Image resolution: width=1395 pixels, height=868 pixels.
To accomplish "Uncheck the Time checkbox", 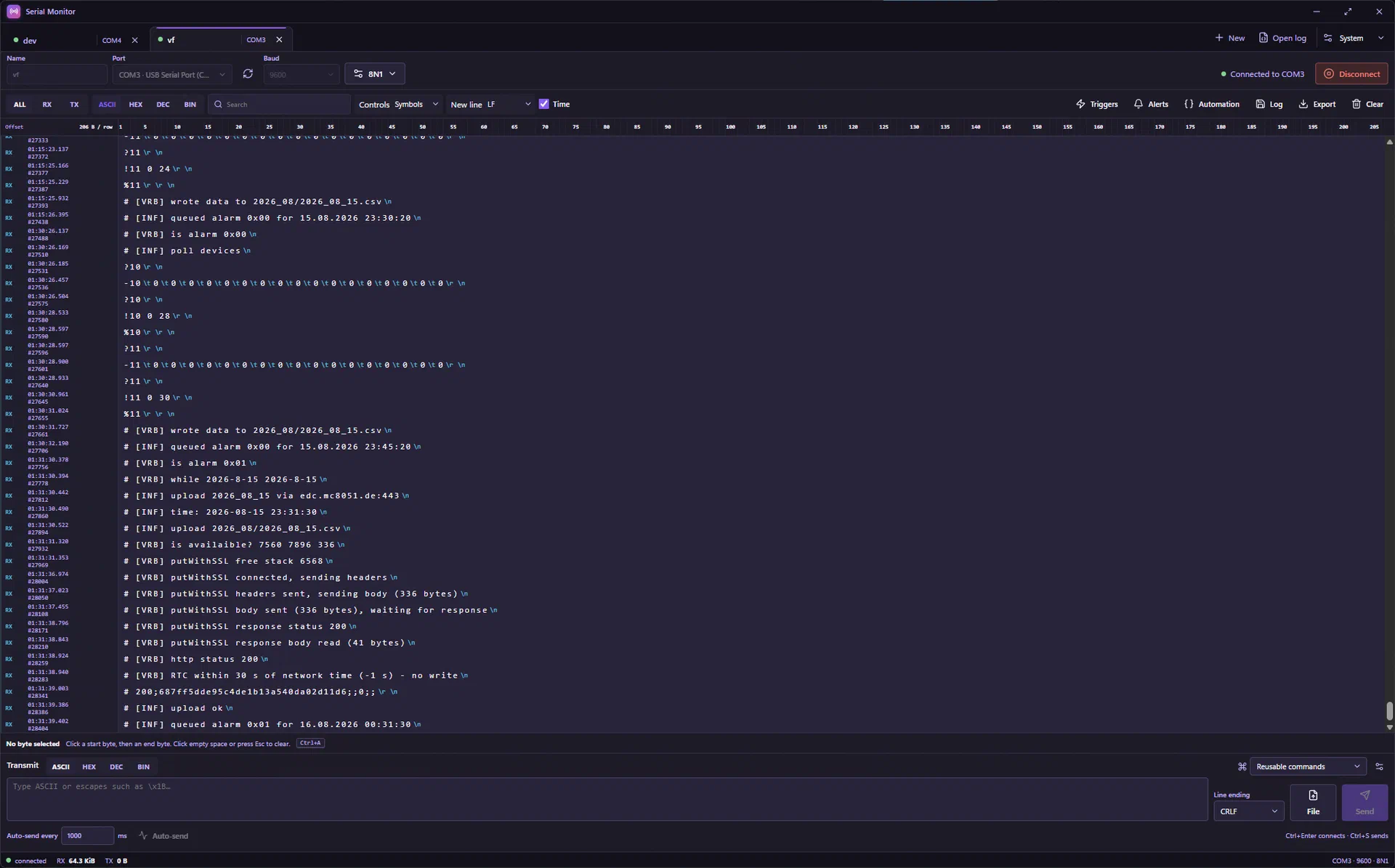I will click(543, 104).
